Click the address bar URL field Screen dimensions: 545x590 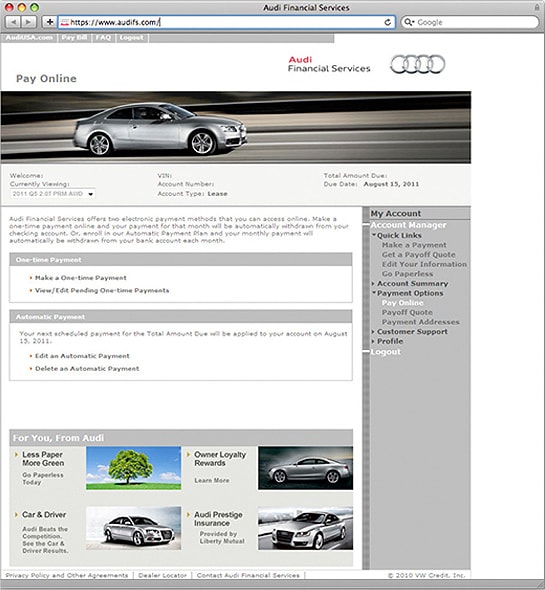[227, 22]
